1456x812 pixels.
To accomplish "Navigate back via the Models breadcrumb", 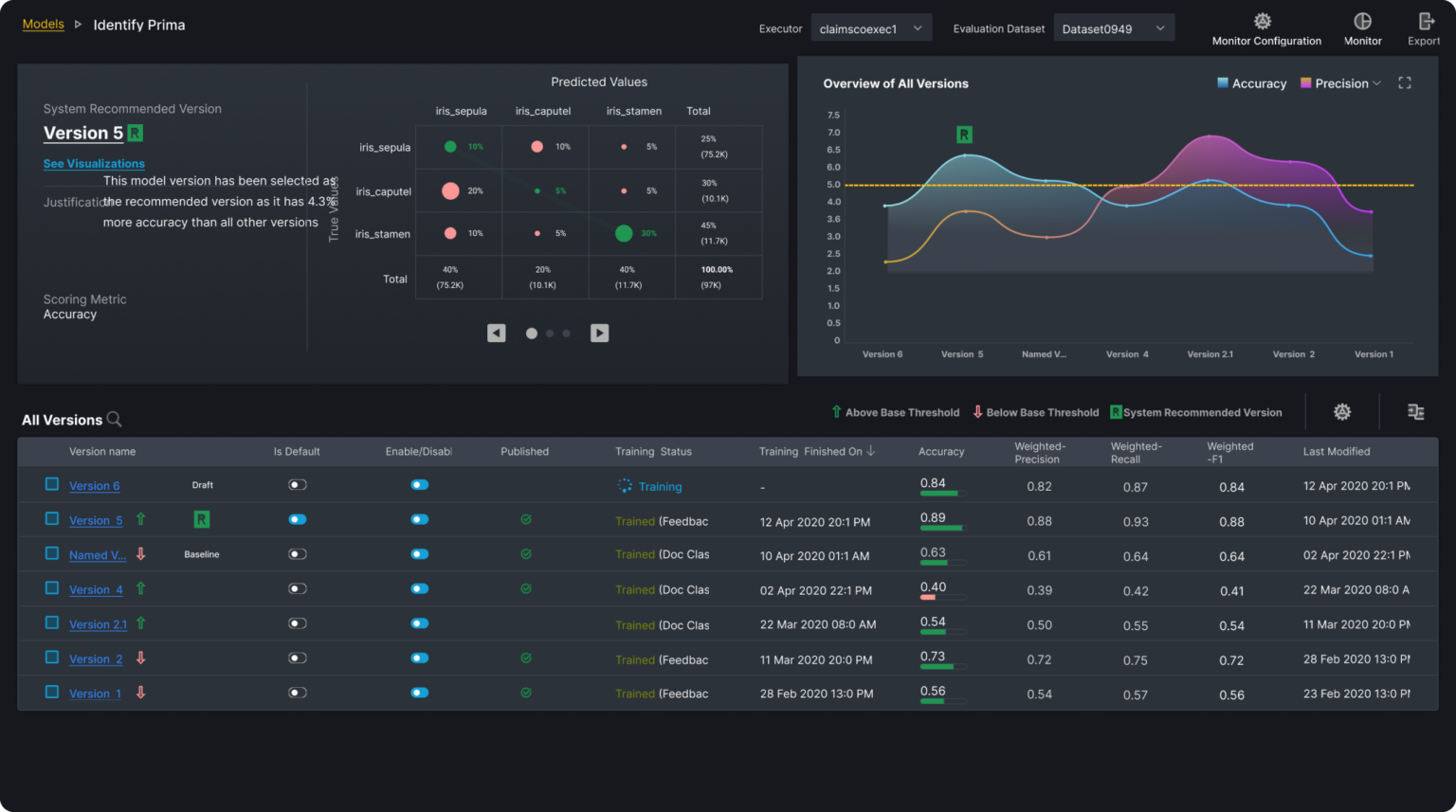I will coord(43,24).
